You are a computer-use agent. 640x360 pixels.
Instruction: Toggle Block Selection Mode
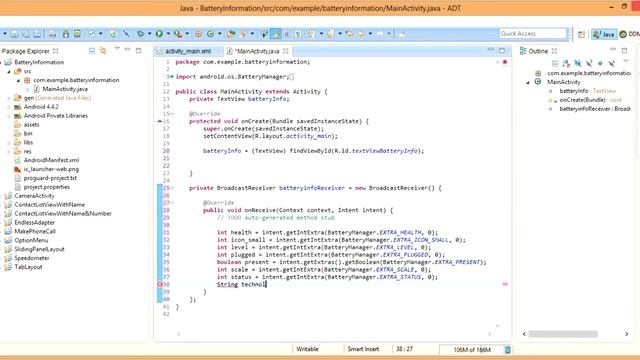point(287,34)
